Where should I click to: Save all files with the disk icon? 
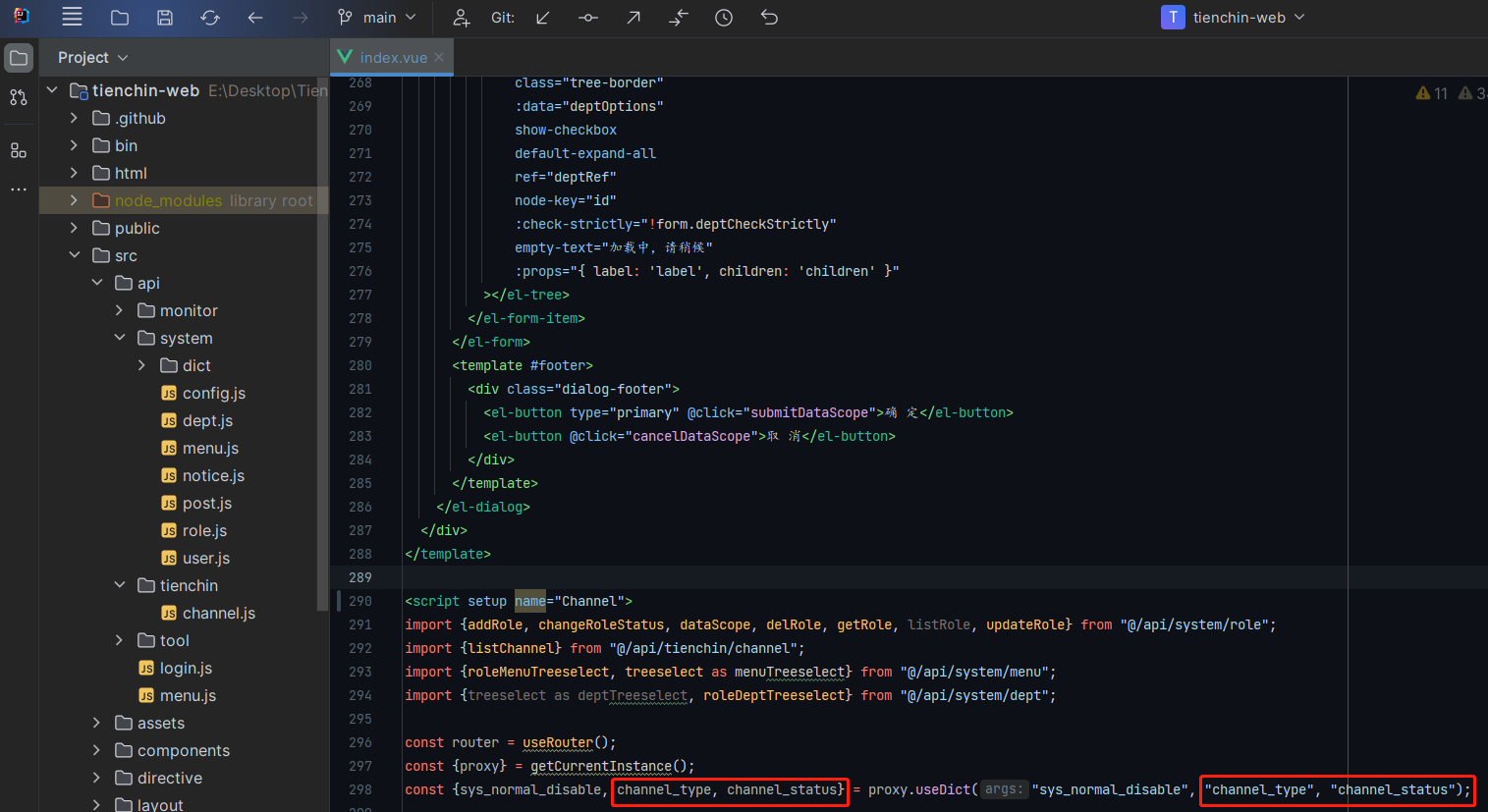click(165, 18)
